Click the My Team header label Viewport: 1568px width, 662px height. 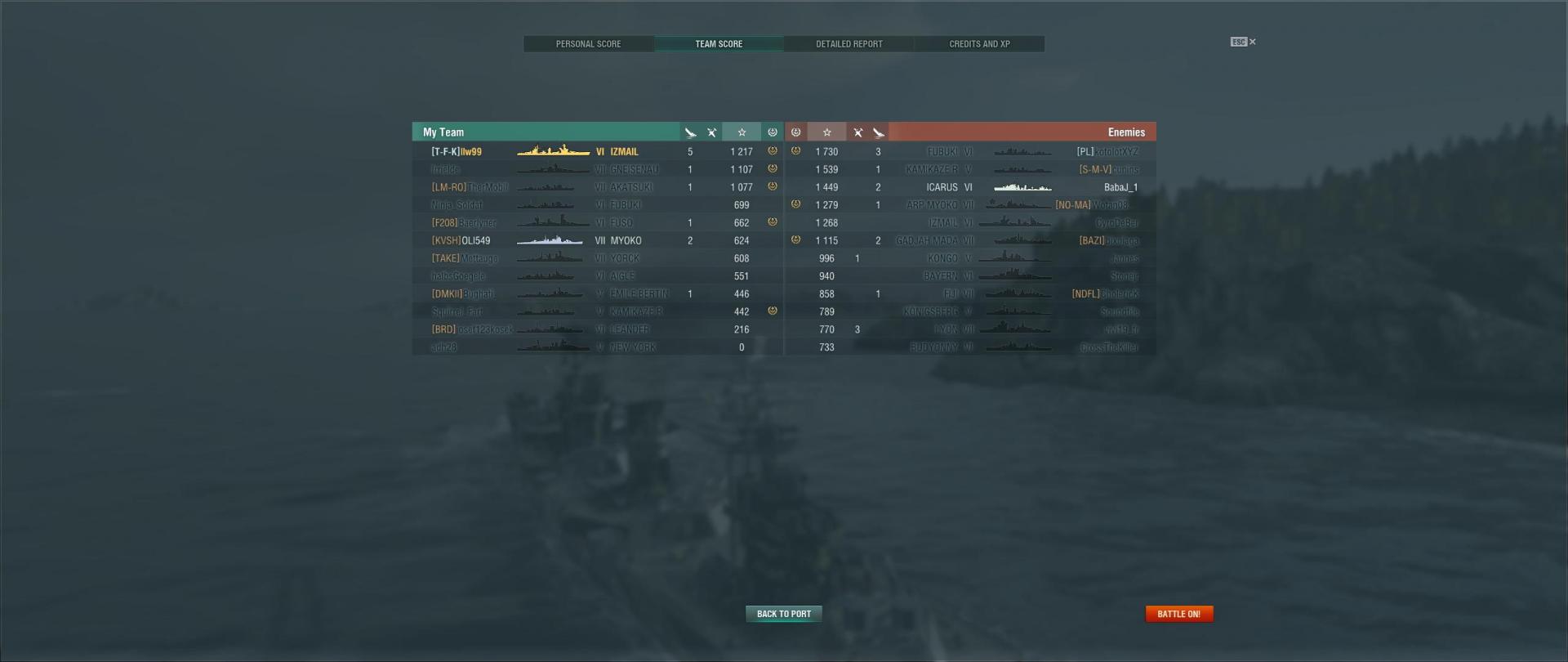(443, 132)
